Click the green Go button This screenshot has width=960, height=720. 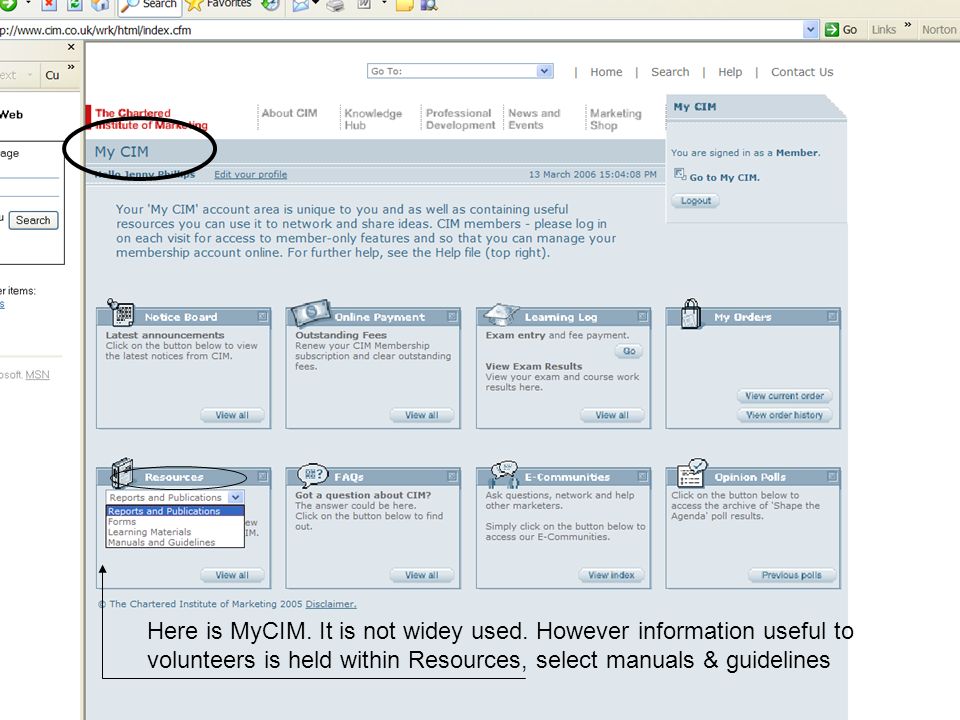pyautogui.click(x=841, y=29)
